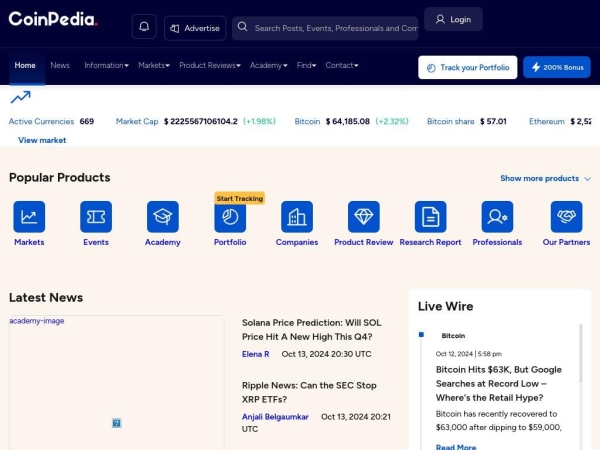Click the search magnifier icon

[x=242, y=27]
